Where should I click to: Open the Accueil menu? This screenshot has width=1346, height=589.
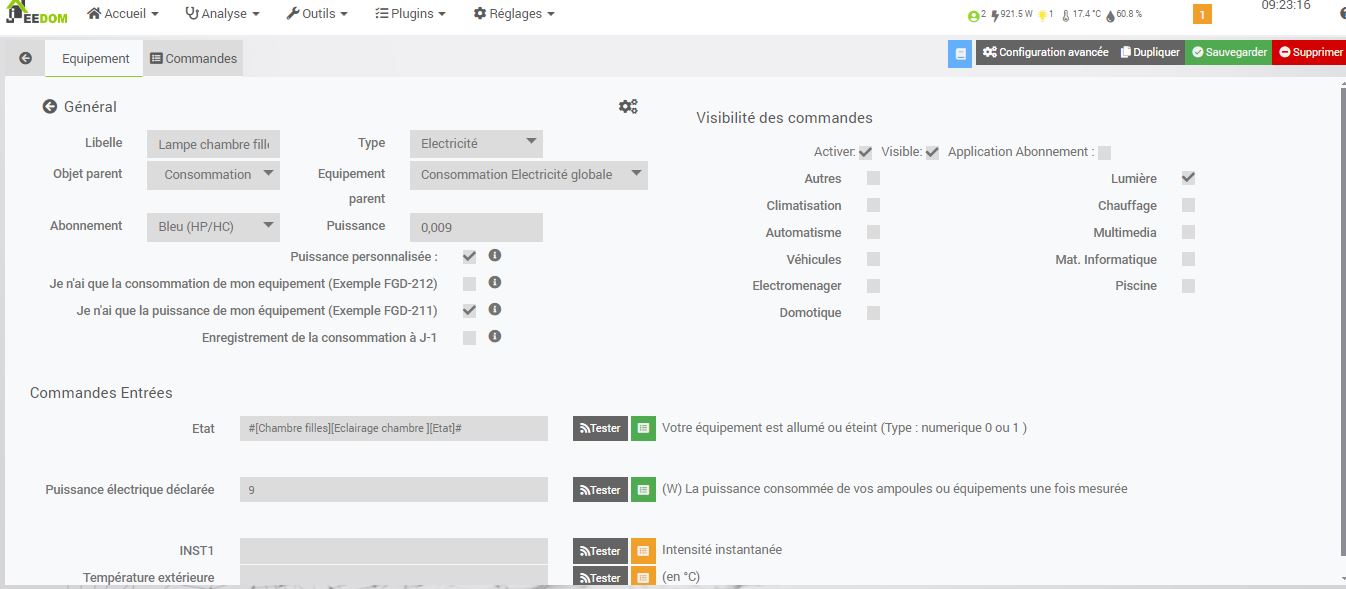click(x=122, y=14)
